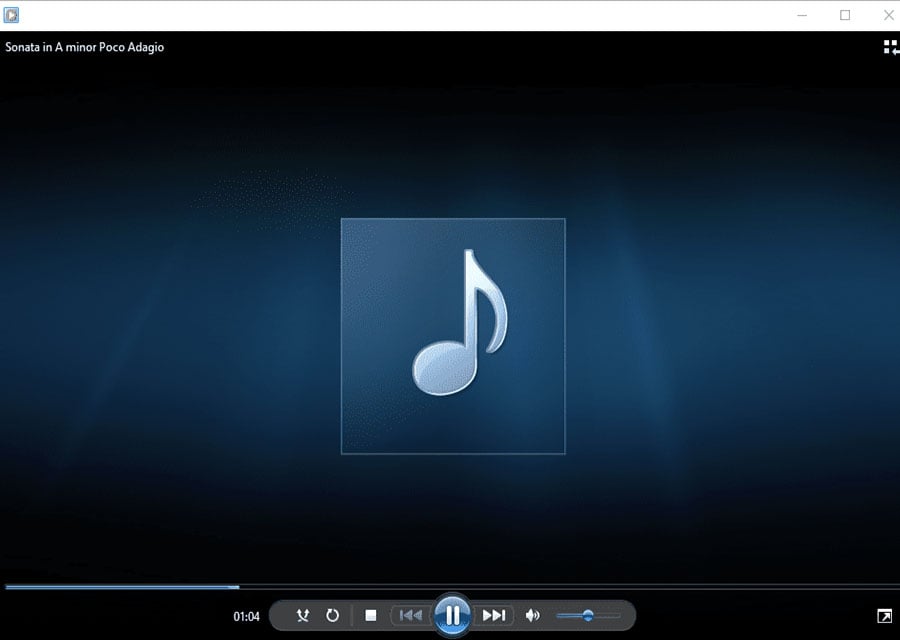Click the played portion of the seek bar
Image resolution: width=900 pixels, height=640 pixels.
pyautogui.click(x=120, y=587)
